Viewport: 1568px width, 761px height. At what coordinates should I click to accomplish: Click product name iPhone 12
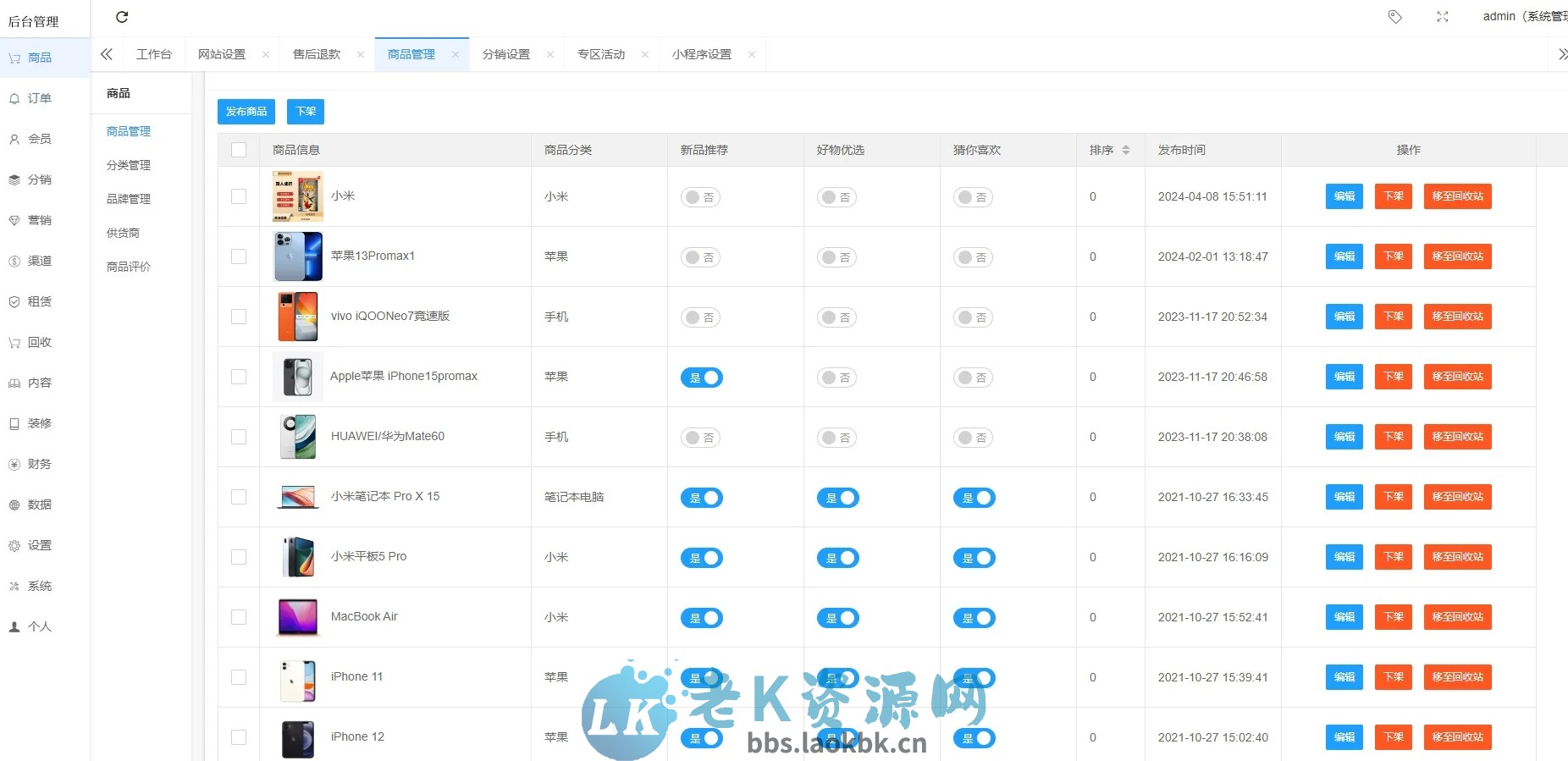tap(357, 736)
